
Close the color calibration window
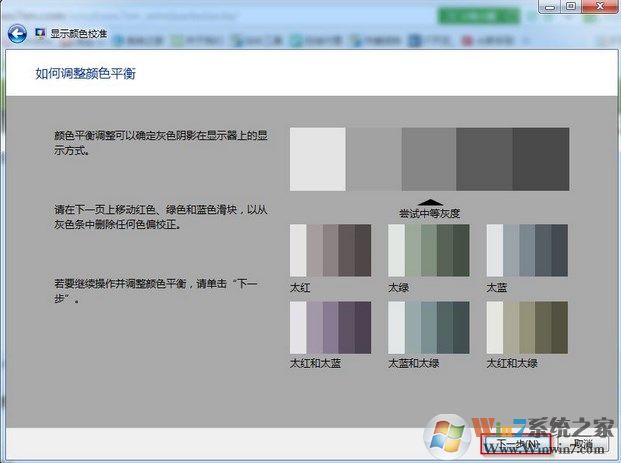tap(600, 6)
